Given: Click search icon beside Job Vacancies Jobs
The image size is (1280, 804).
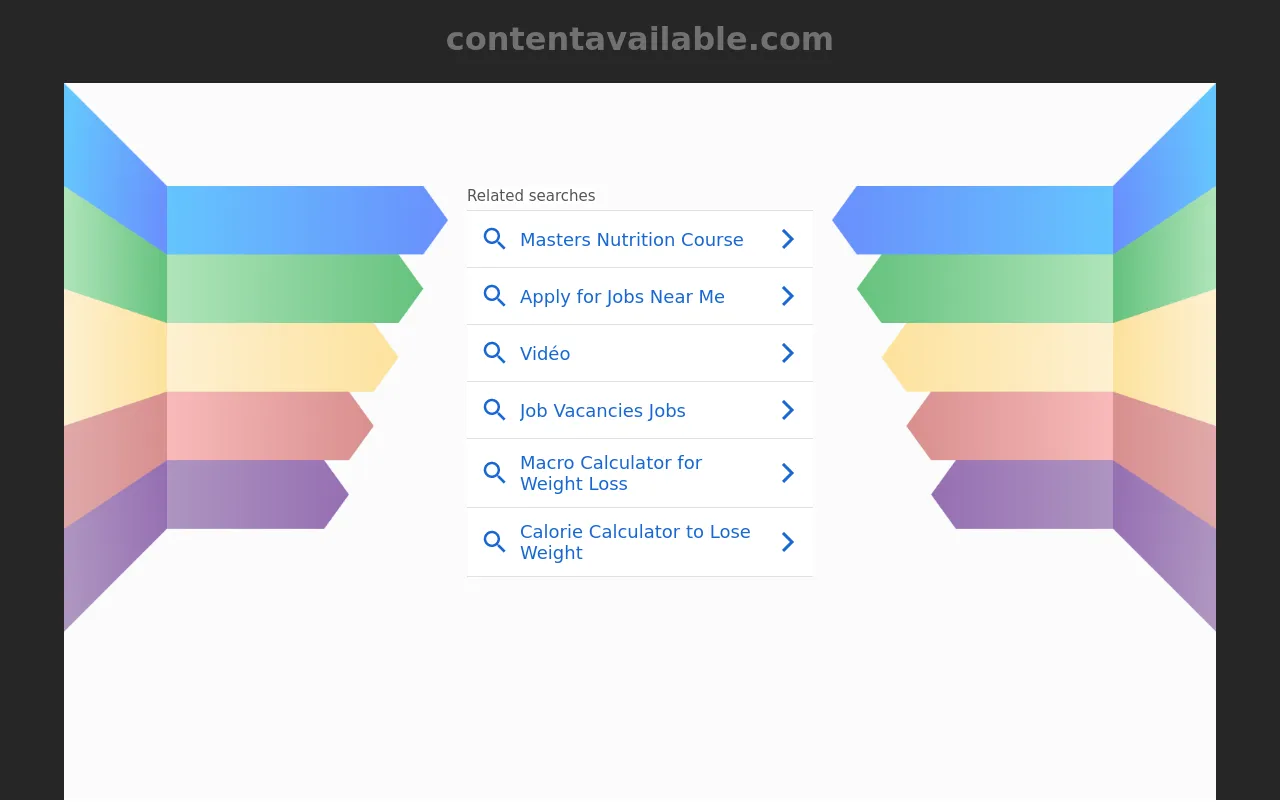Looking at the screenshot, I should coord(494,410).
